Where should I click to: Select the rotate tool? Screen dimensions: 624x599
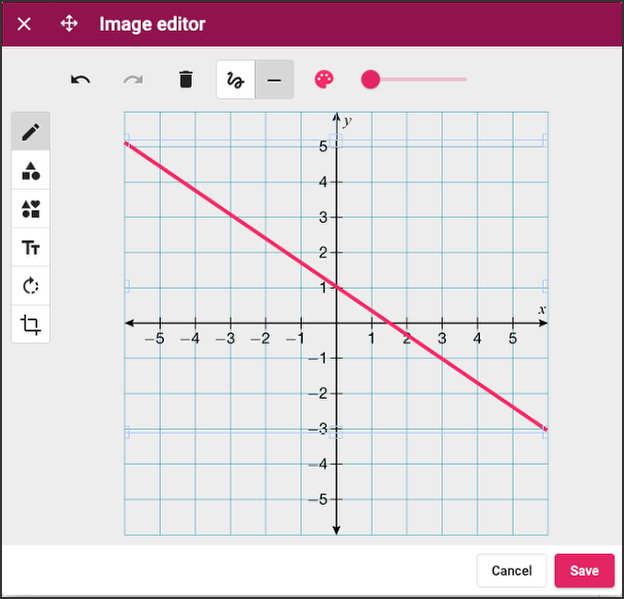pos(31,286)
